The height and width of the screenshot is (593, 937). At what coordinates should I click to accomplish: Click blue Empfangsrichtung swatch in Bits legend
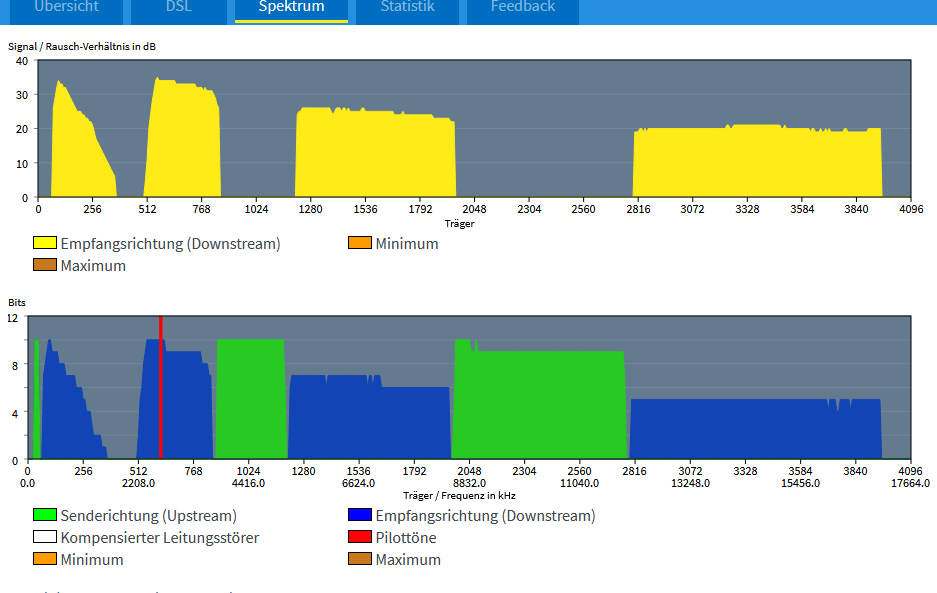(x=360, y=515)
